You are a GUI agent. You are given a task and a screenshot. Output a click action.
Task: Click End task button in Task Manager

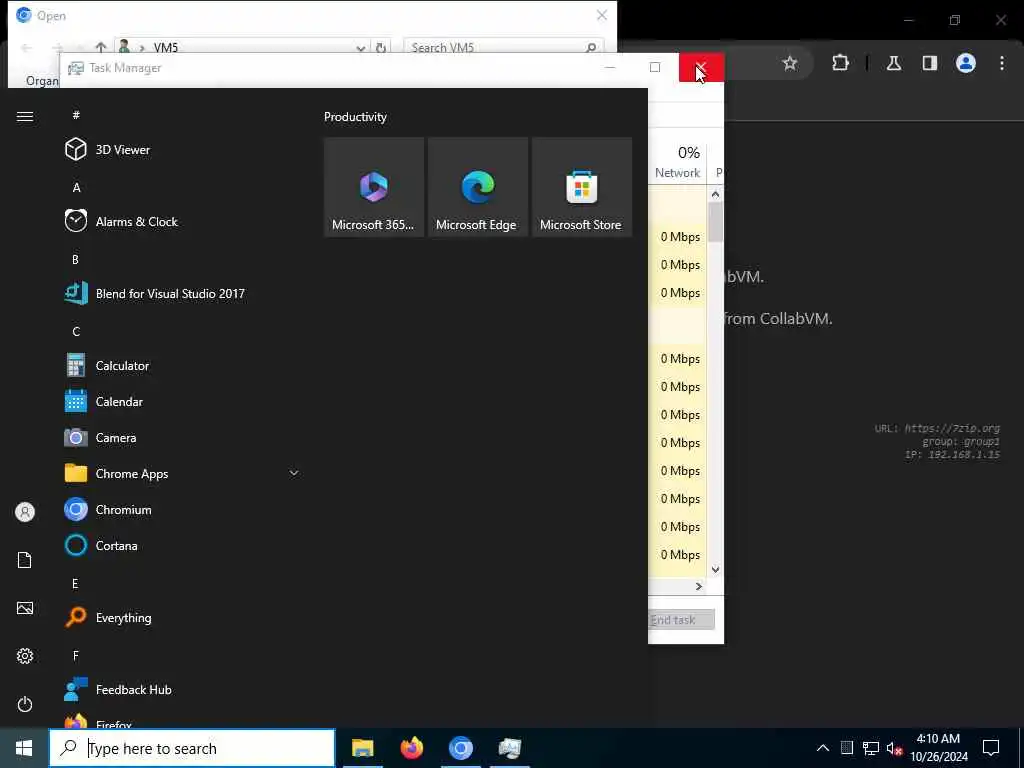tap(682, 620)
